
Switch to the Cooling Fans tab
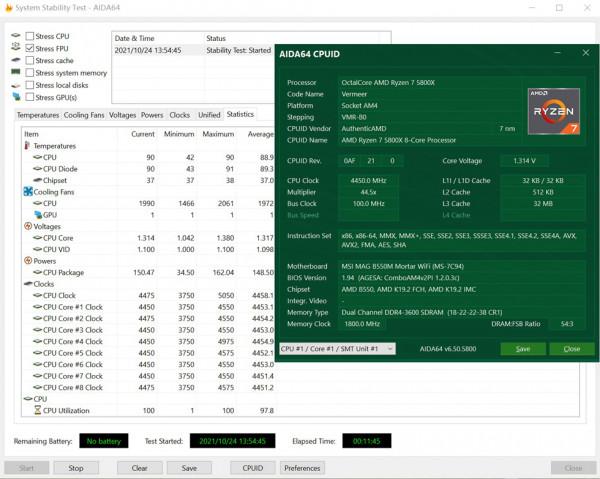pos(84,115)
